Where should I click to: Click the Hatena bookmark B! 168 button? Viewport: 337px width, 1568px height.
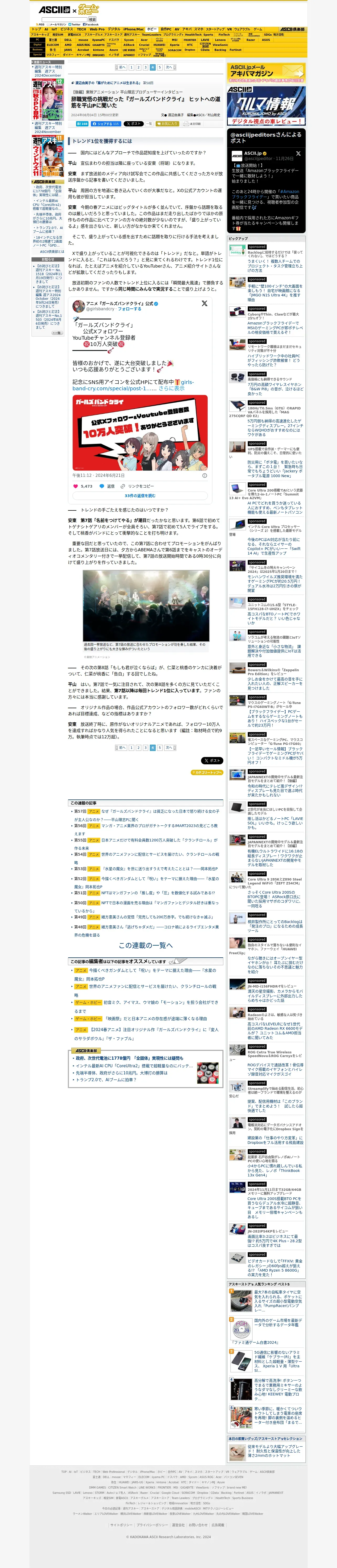[82, 124]
